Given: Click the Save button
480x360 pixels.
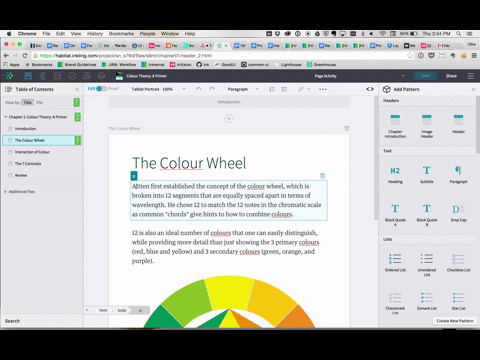Looking at the screenshot, I should click(425, 76).
